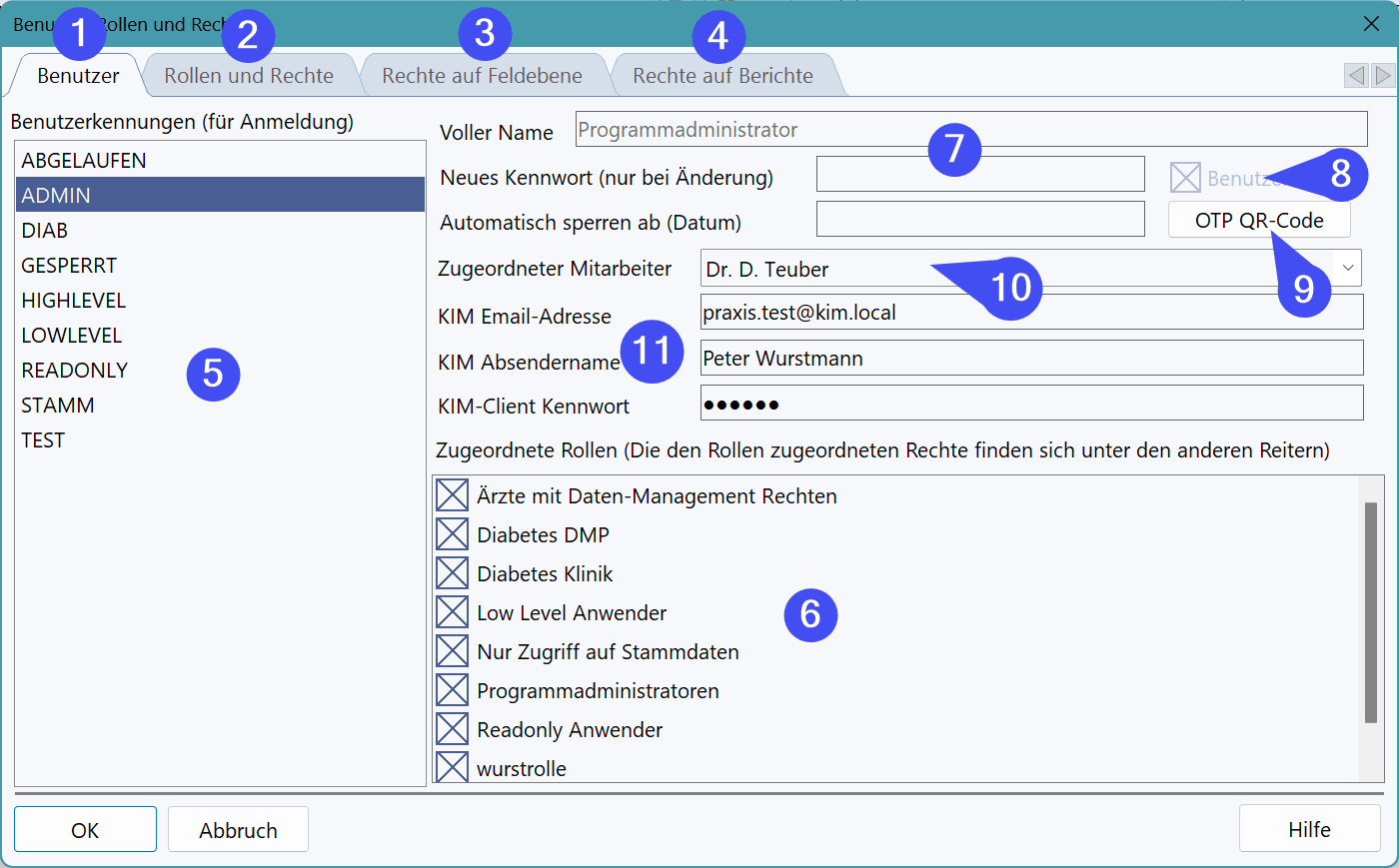The width and height of the screenshot is (1399, 868).
Task: Select the HIGHLEVEL user in the list
Action: pos(74,301)
